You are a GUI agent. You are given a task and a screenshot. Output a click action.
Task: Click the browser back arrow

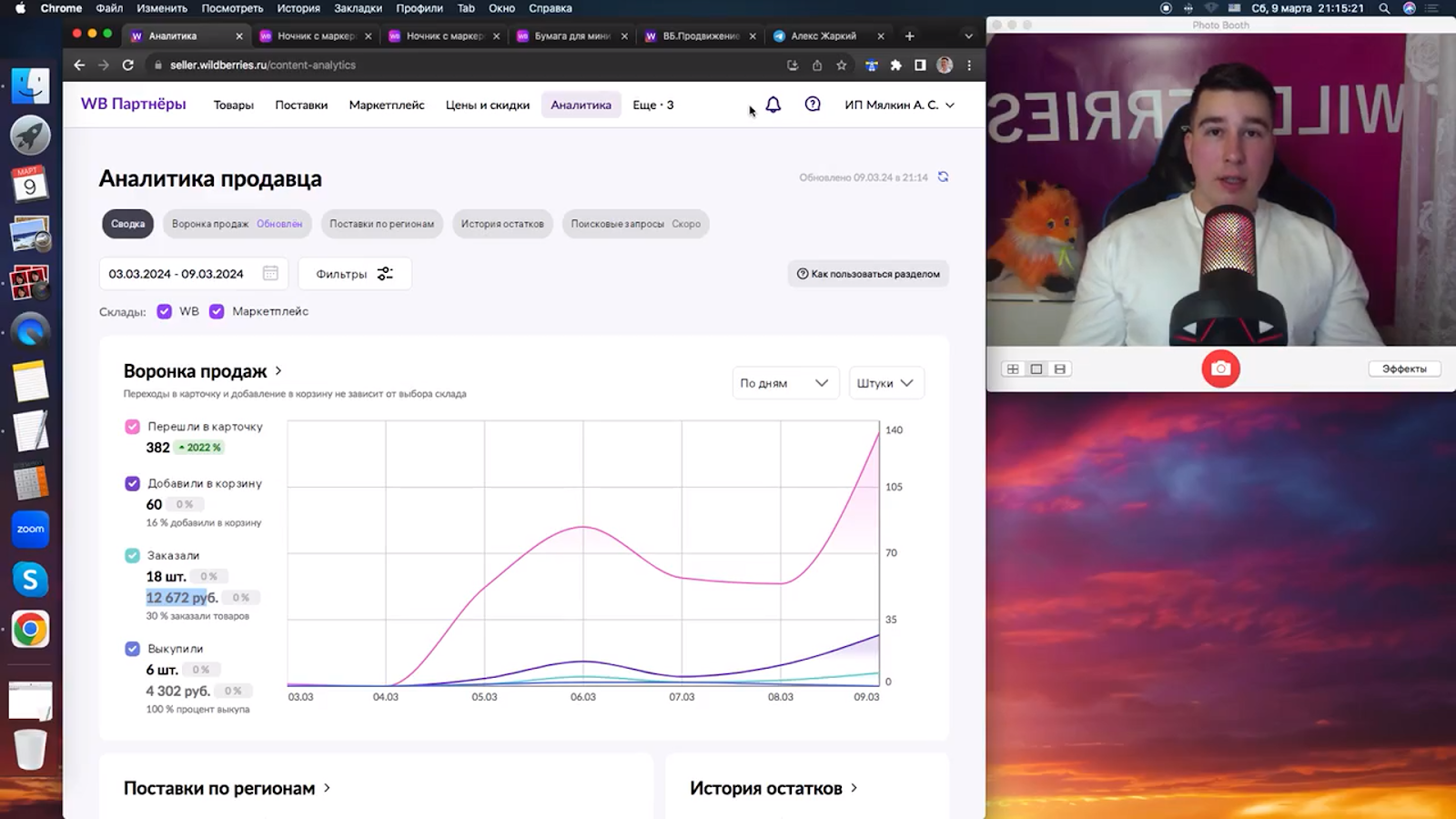tap(79, 65)
